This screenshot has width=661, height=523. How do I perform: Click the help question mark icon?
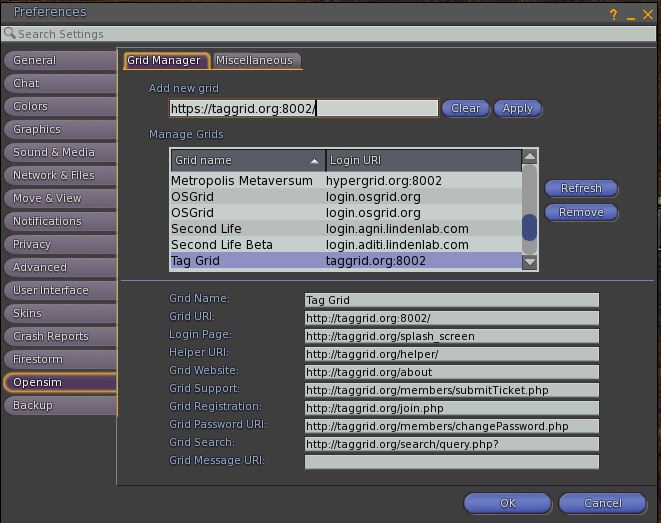[613, 15]
